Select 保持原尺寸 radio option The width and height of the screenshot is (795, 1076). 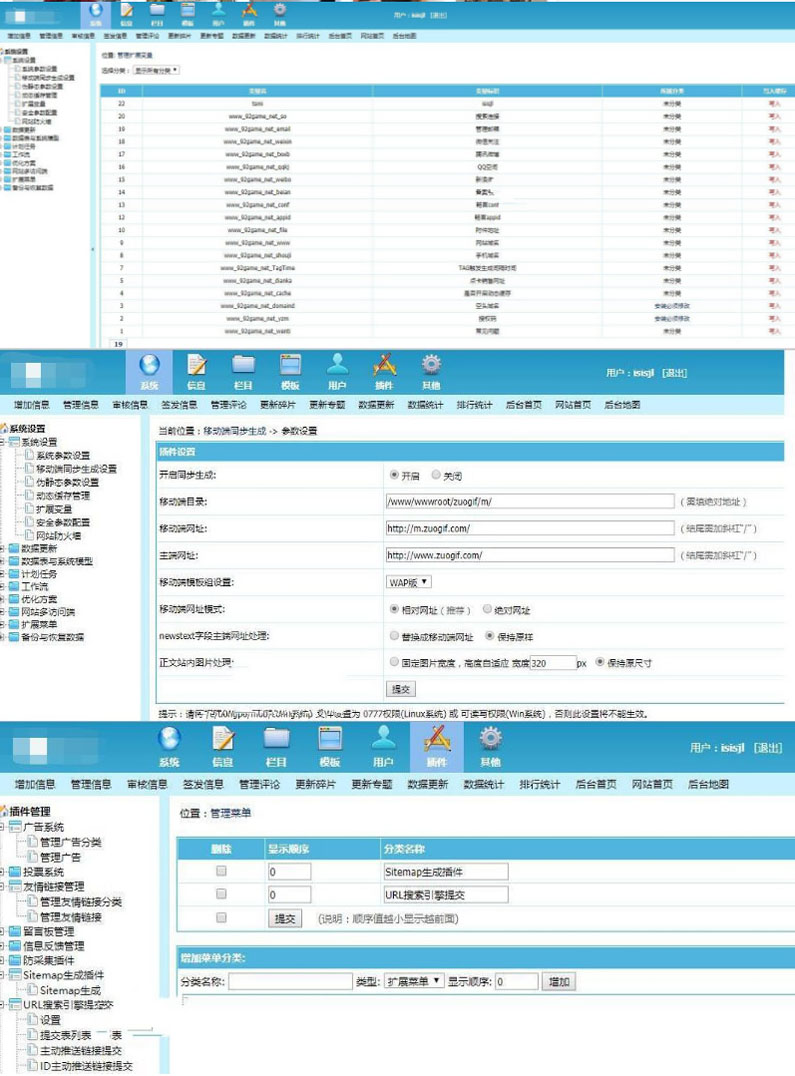tap(600, 662)
